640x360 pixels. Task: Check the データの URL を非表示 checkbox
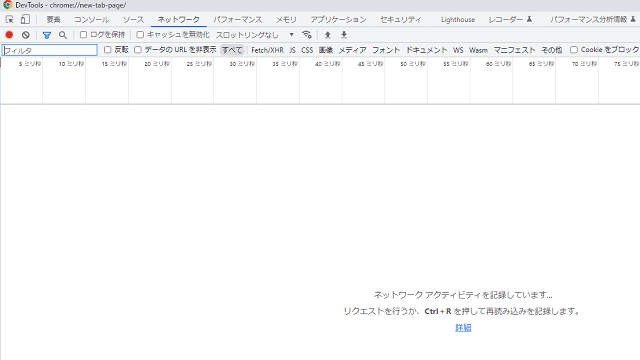click(138, 50)
